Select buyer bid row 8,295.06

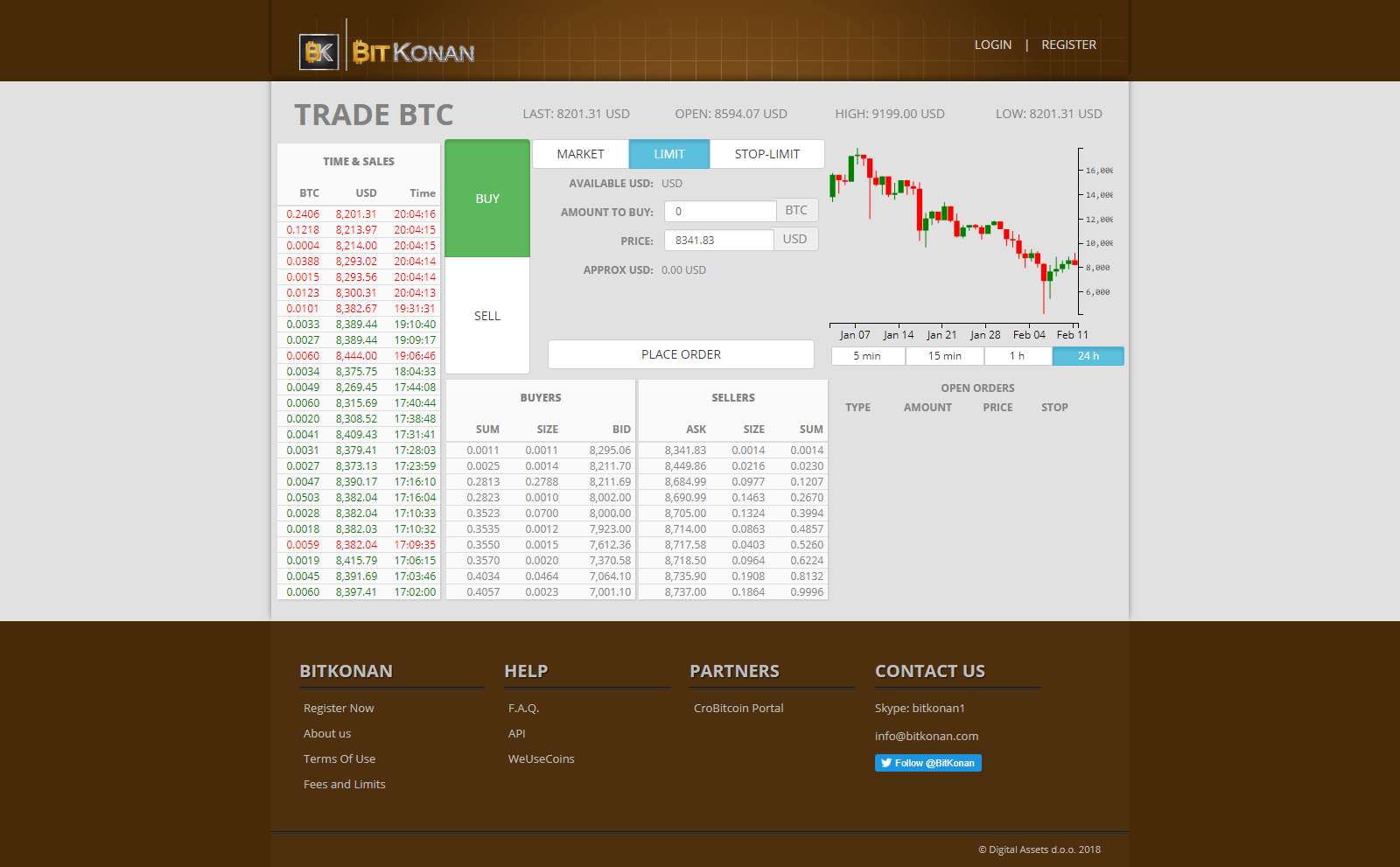pos(541,451)
